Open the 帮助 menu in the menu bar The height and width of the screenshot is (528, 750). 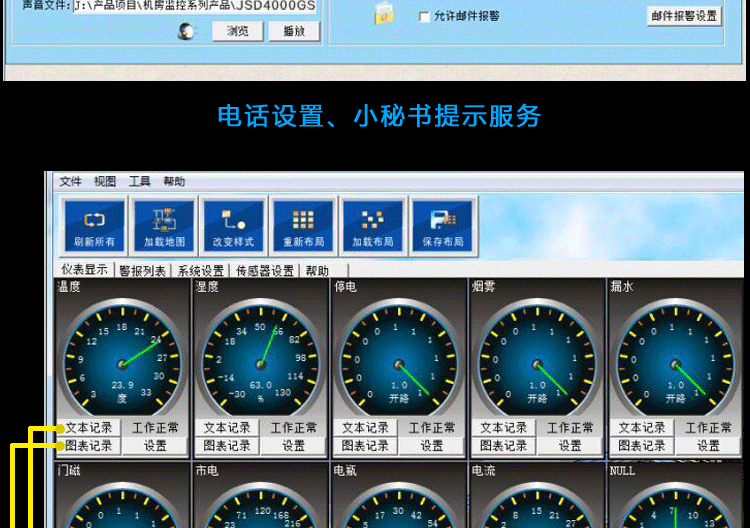(174, 182)
